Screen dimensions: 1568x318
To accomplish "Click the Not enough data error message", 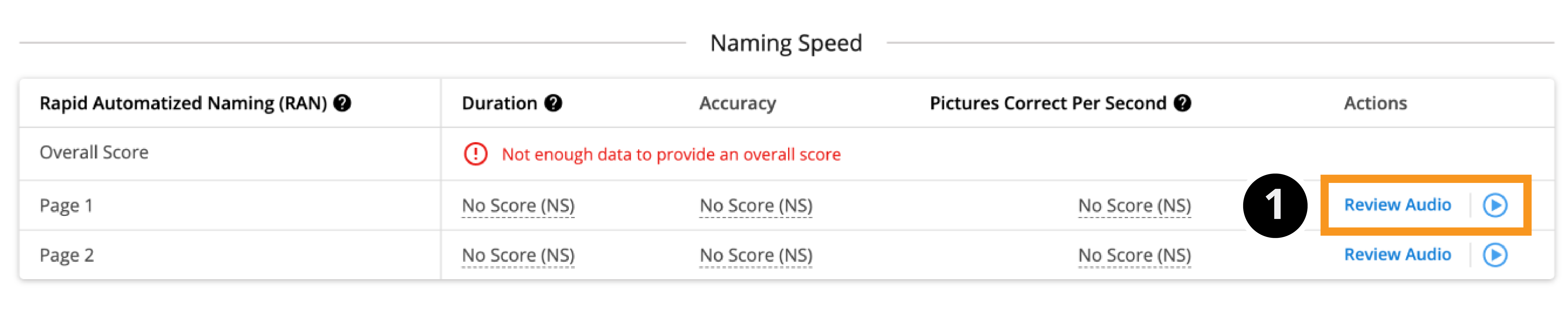I will coord(671,155).
